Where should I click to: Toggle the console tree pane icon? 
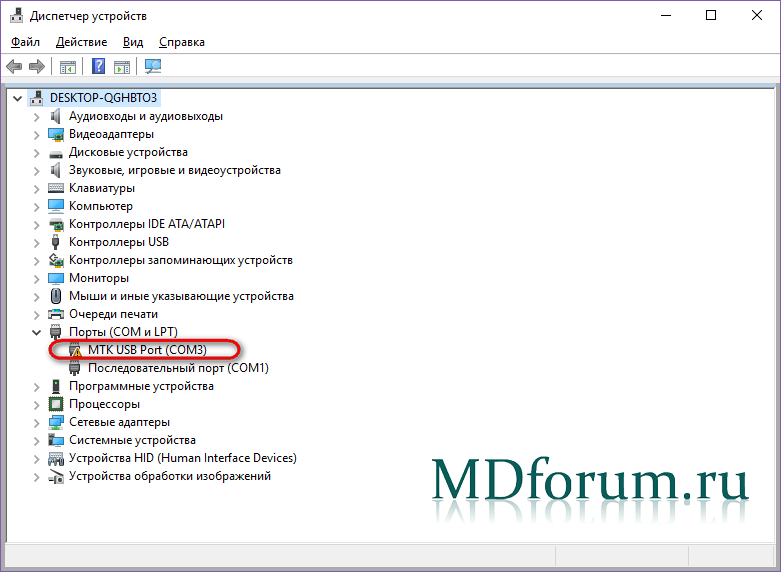click(x=68, y=66)
